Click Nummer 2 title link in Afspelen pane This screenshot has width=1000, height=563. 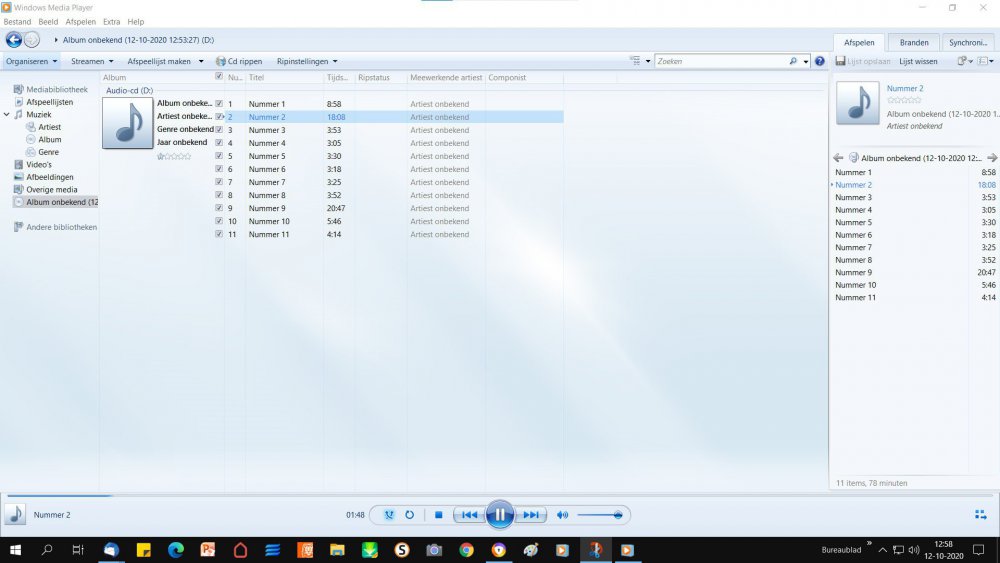905,89
